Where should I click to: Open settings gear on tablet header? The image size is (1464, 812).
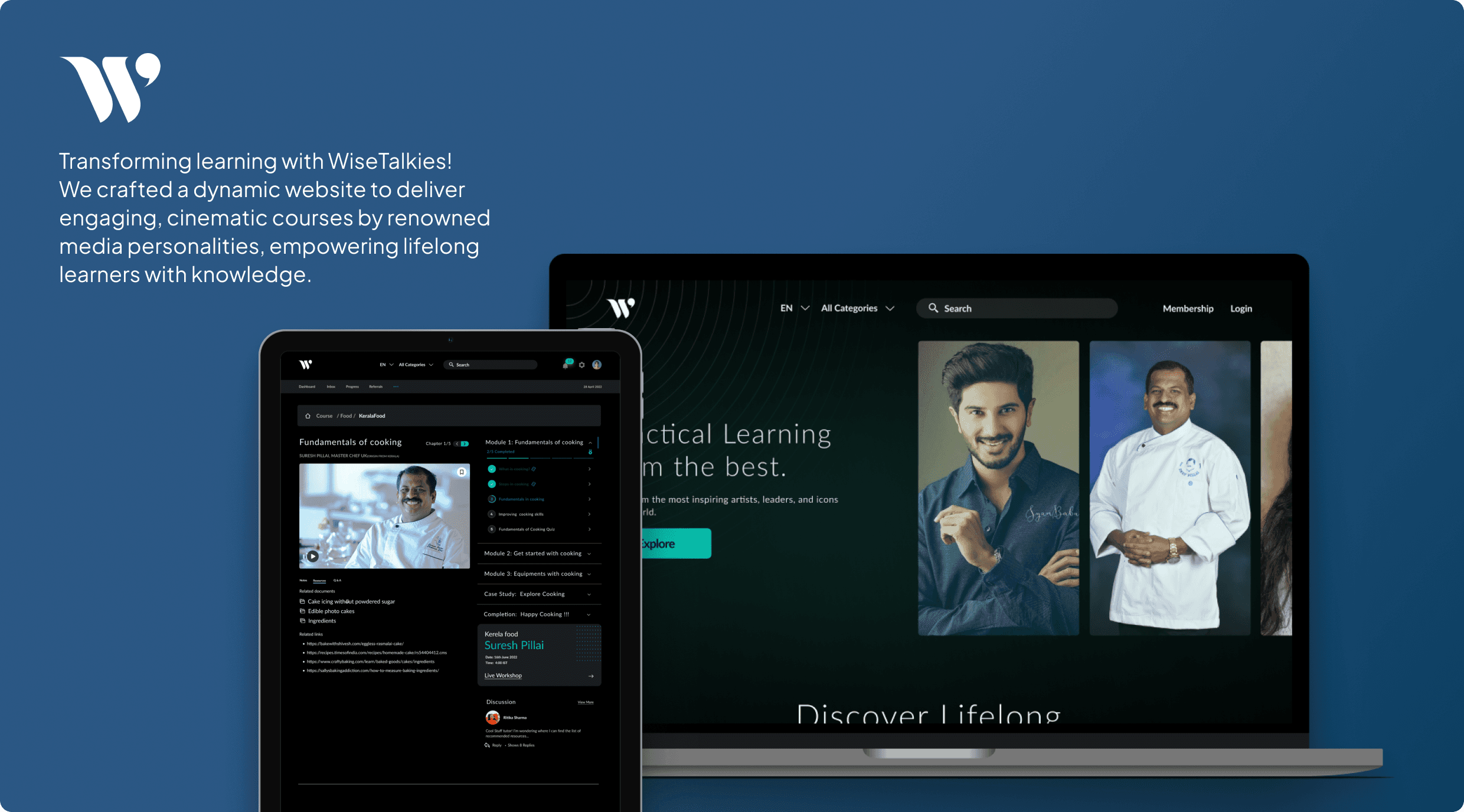click(x=581, y=365)
